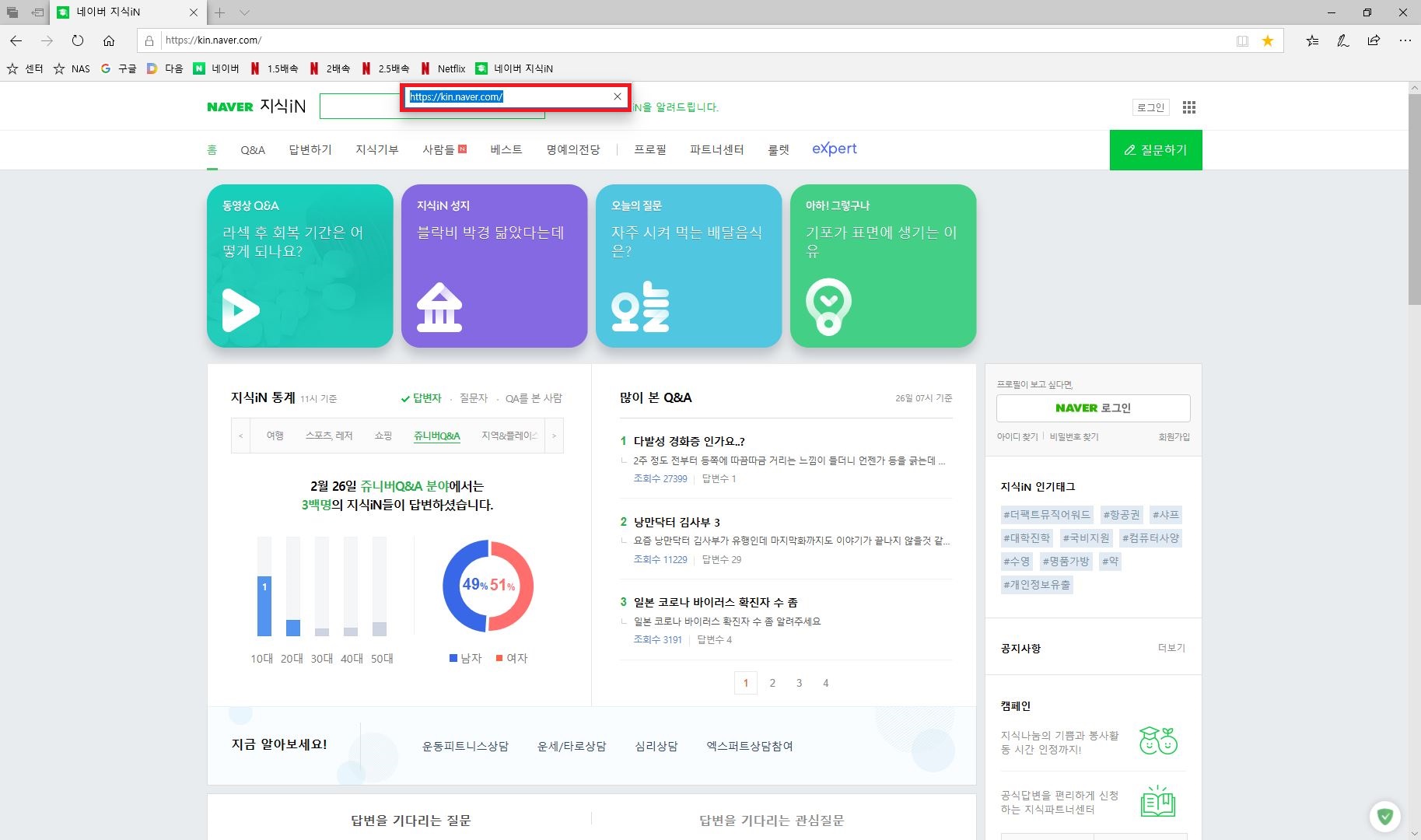Open the add notes pen icon

[x=1342, y=40]
